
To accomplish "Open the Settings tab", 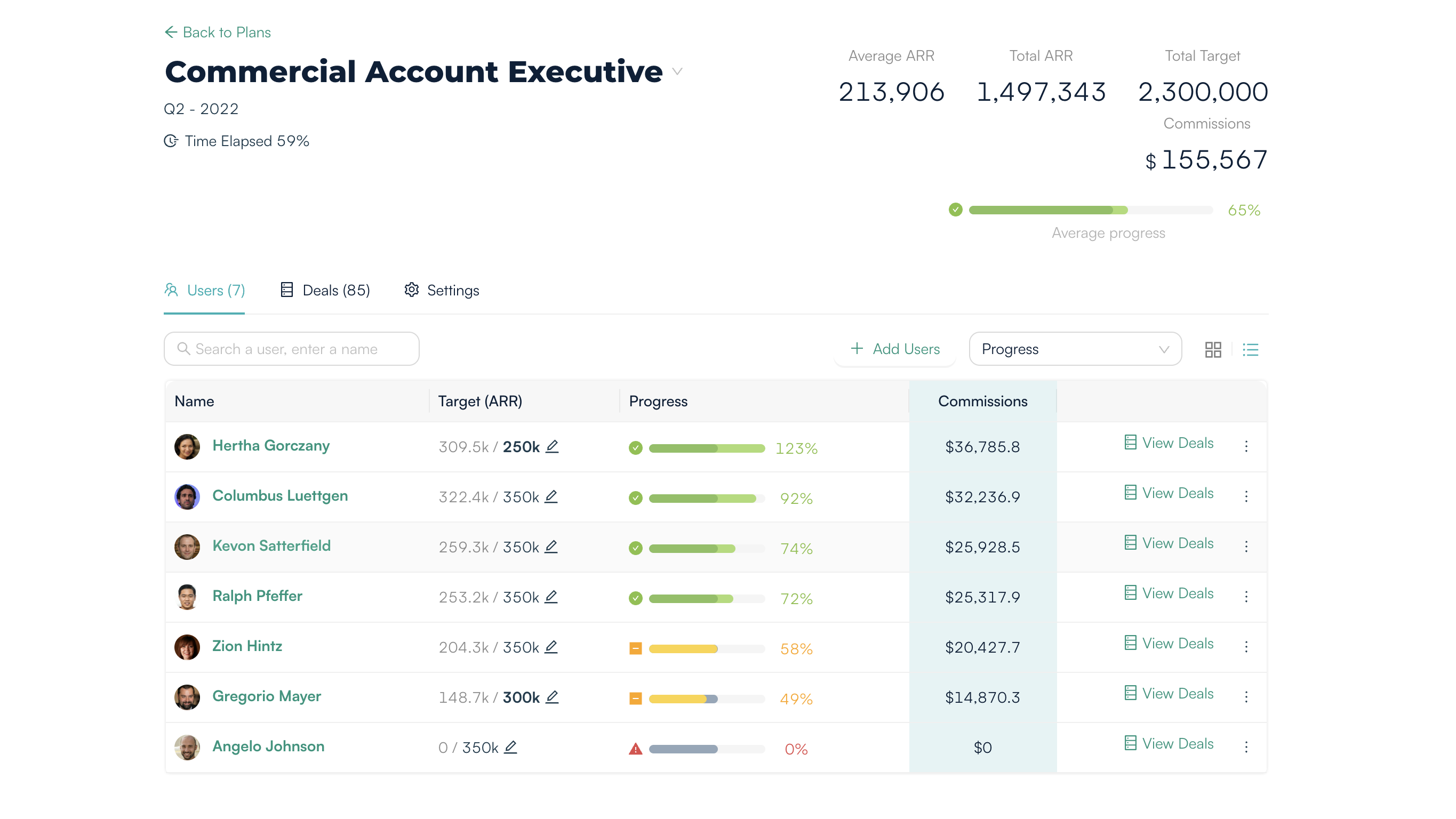I will coord(442,290).
